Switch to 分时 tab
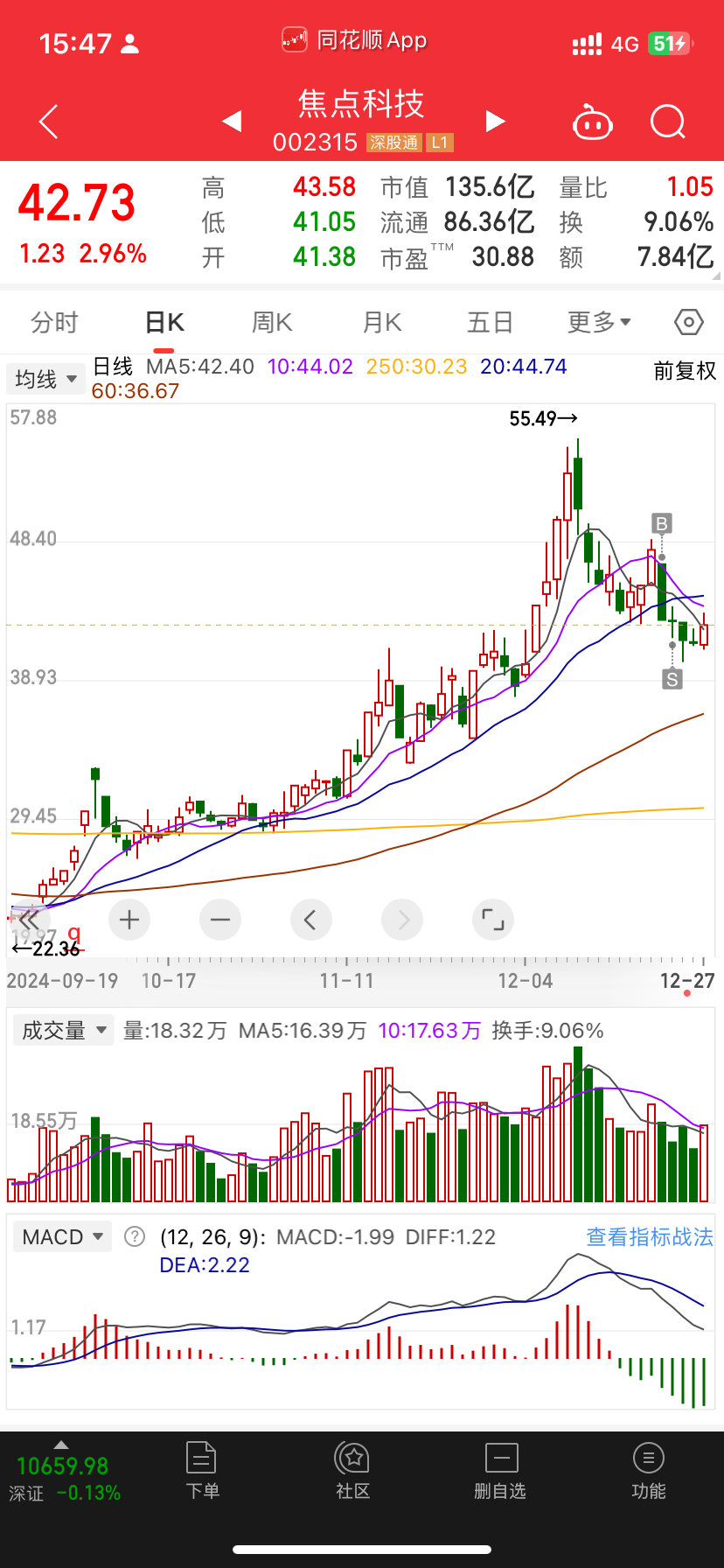724x1568 pixels. coord(54,322)
